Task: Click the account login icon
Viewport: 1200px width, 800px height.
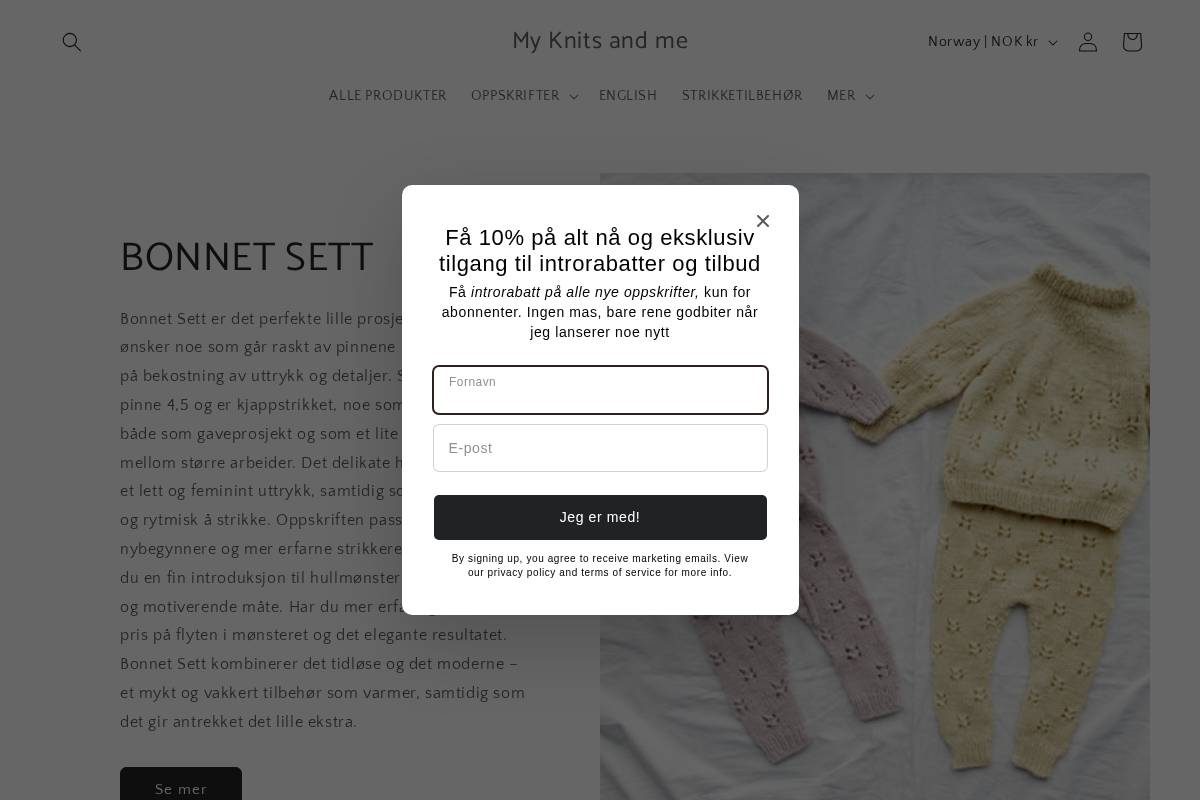Action: pos(1088,42)
